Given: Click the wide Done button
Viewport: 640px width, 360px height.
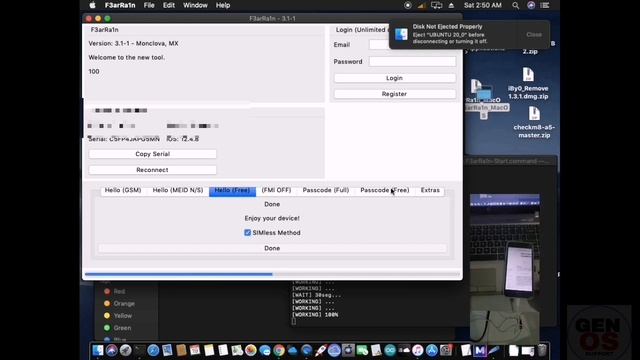Looking at the screenshot, I should coord(272,248).
